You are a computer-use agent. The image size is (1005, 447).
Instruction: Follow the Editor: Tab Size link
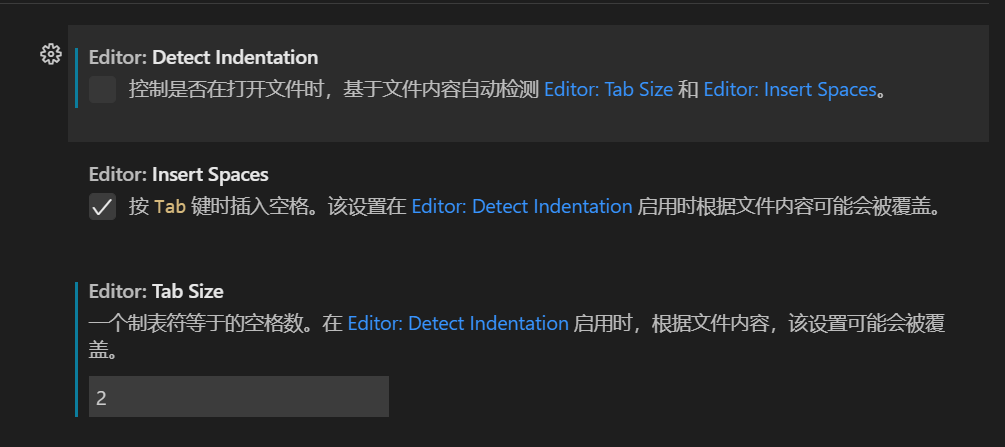coord(608,90)
